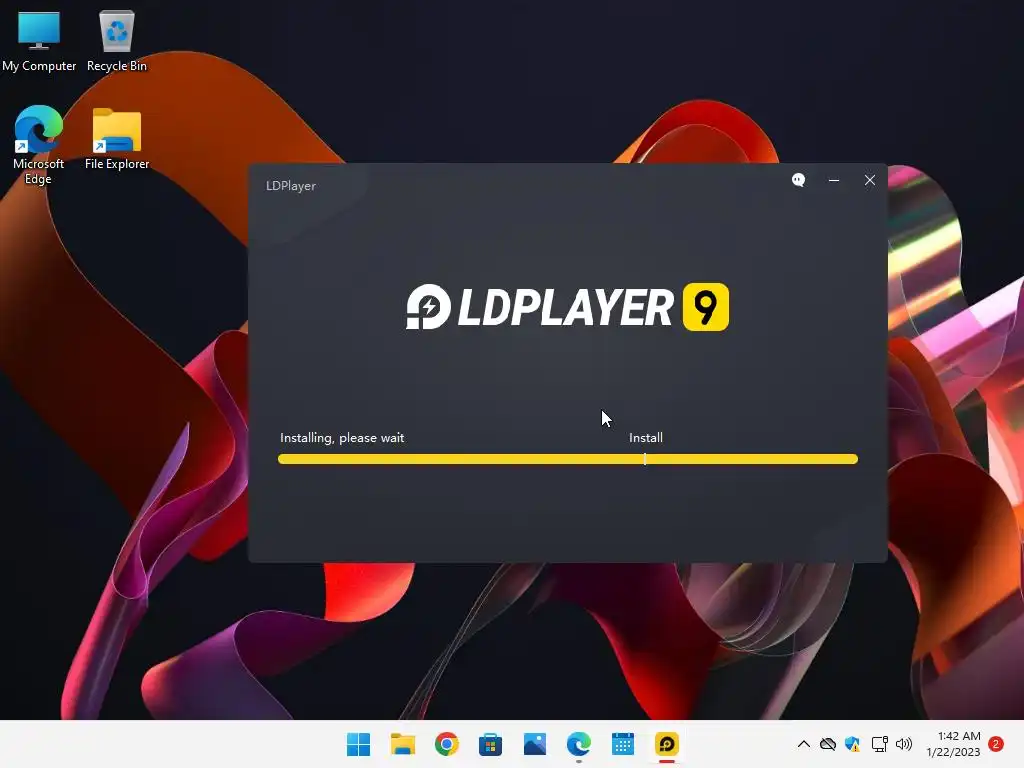Click the yellow installation progress bar

pyautogui.click(x=568, y=459)
